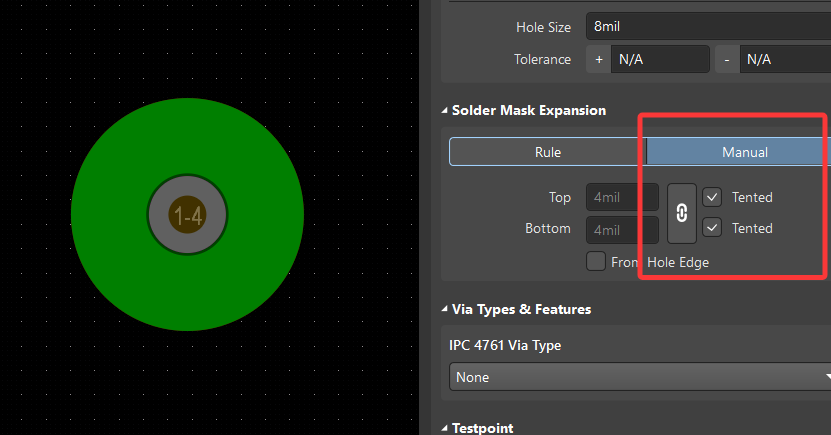Click the minus sign beside Tolerance
This screenshot has height=435, width=831.
(727, 59)
